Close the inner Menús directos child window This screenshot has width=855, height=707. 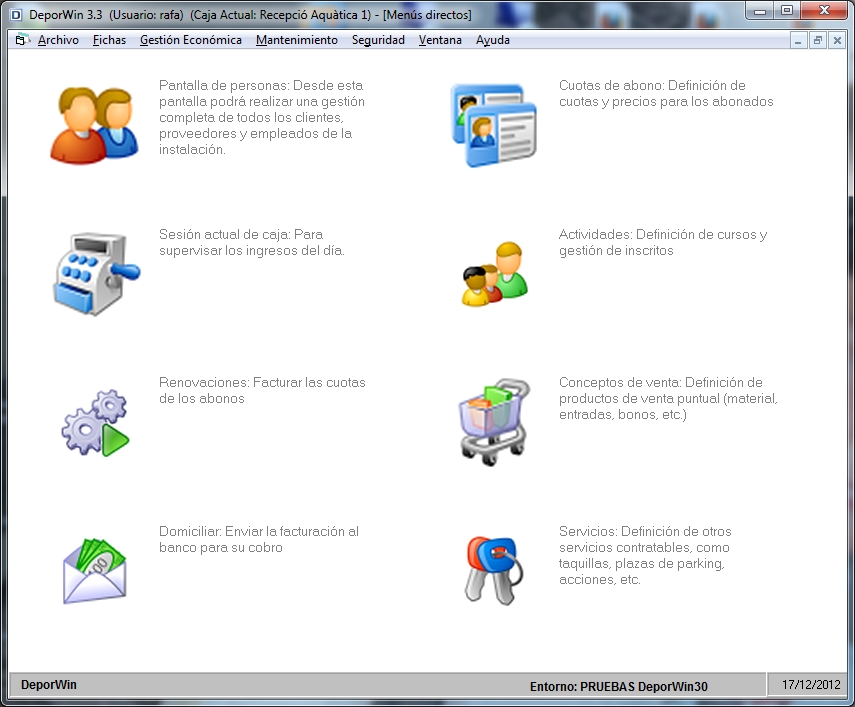[x=837, y=40]
